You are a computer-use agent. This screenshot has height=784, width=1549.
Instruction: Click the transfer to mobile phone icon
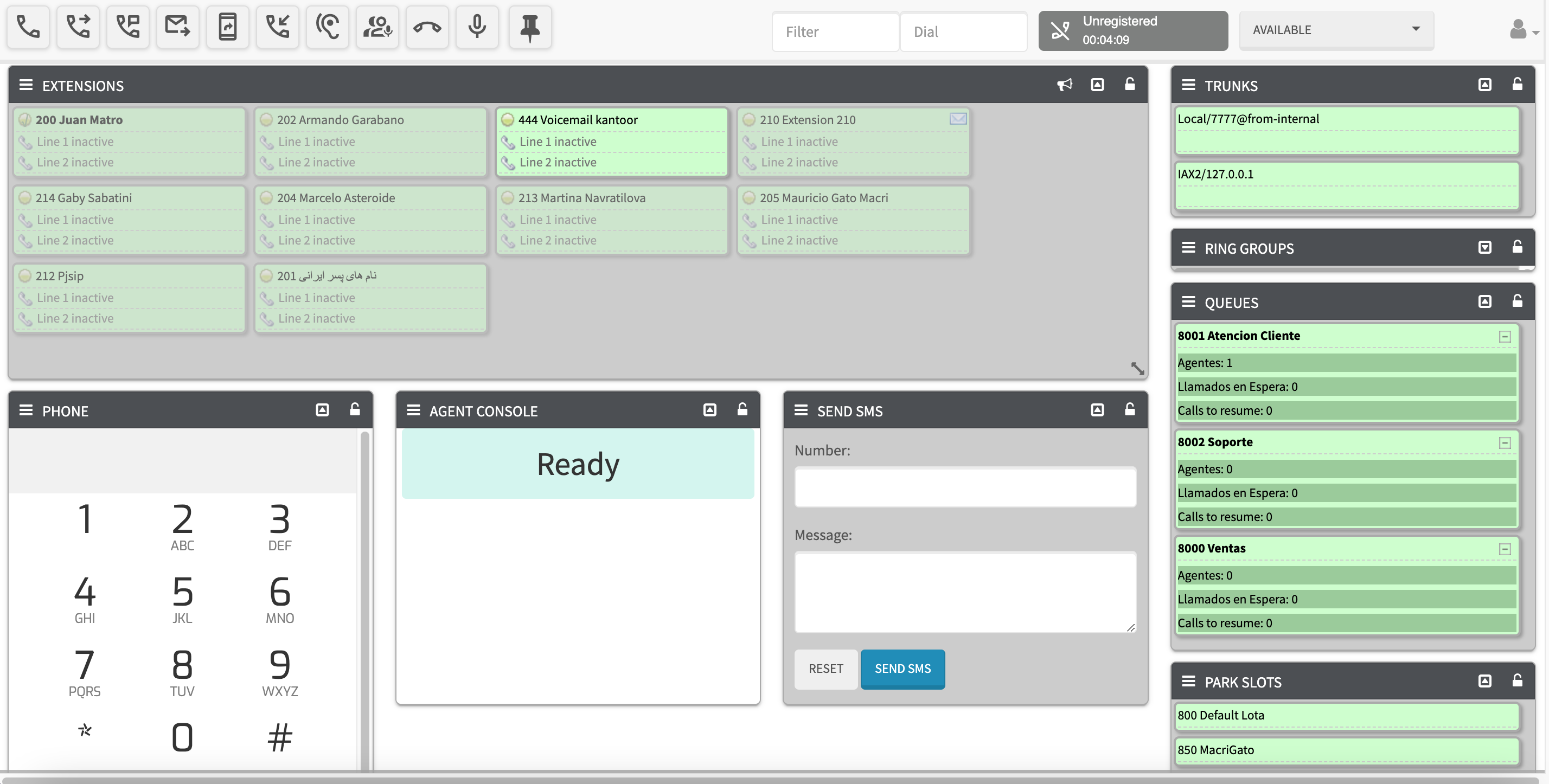tap(227, 27)
